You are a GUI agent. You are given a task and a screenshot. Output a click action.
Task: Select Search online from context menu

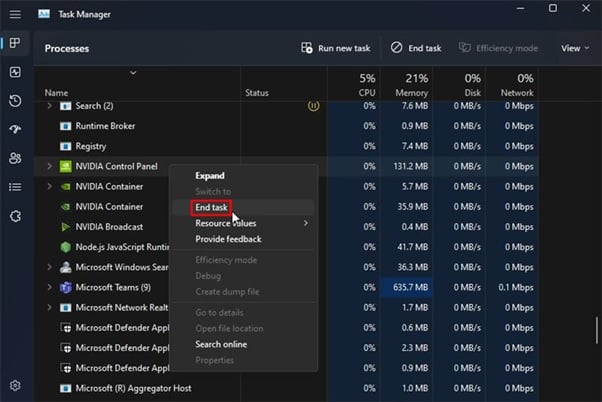tap(221, 344)
